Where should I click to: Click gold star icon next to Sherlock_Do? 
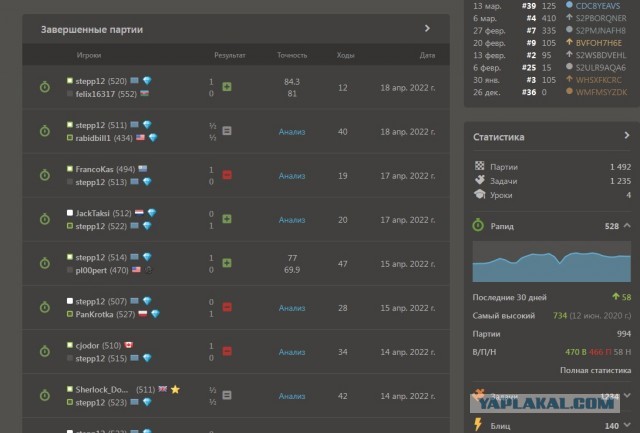[x=175, y=389]
